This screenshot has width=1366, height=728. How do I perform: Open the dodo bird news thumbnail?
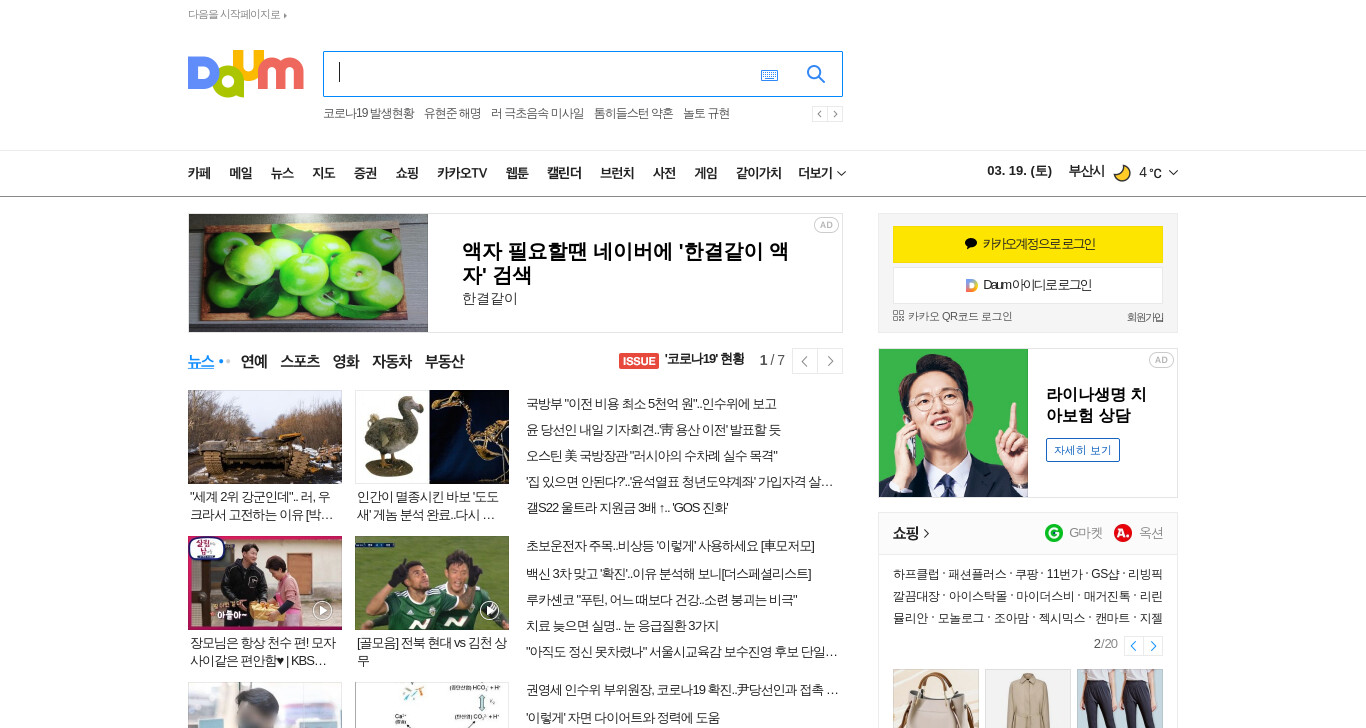(432, 437)
